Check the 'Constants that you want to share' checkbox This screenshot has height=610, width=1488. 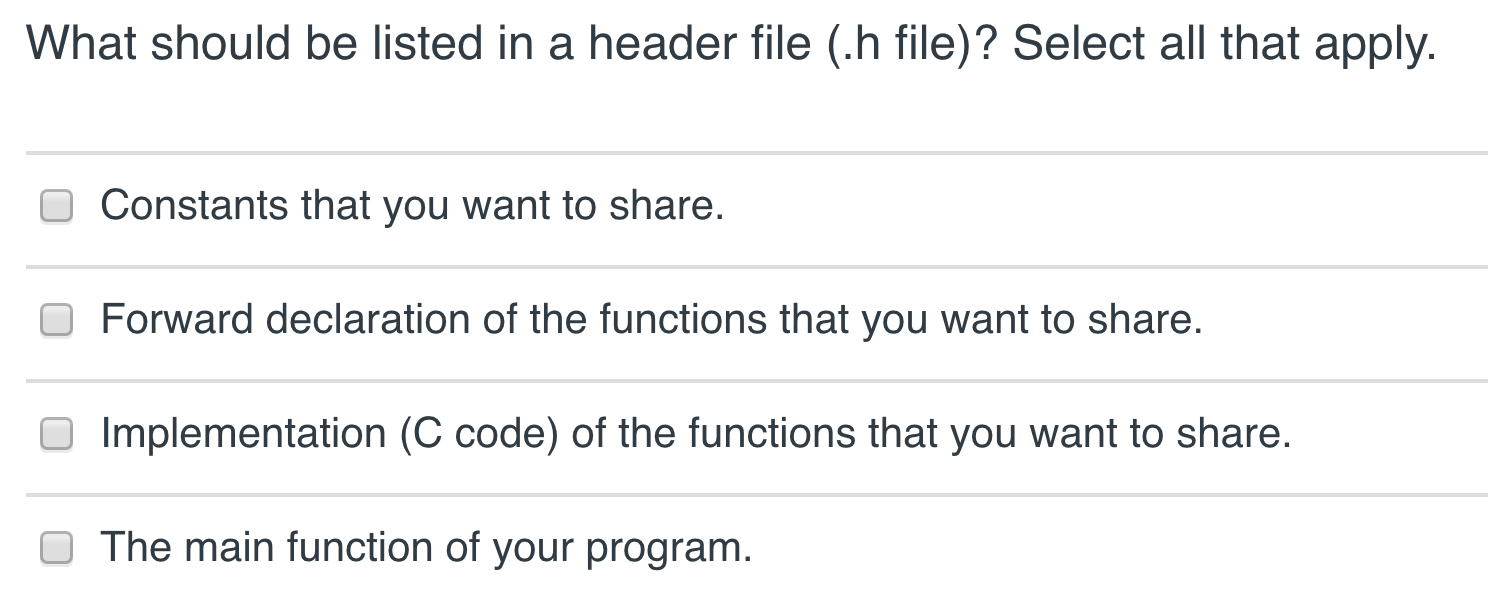(56, 206)
